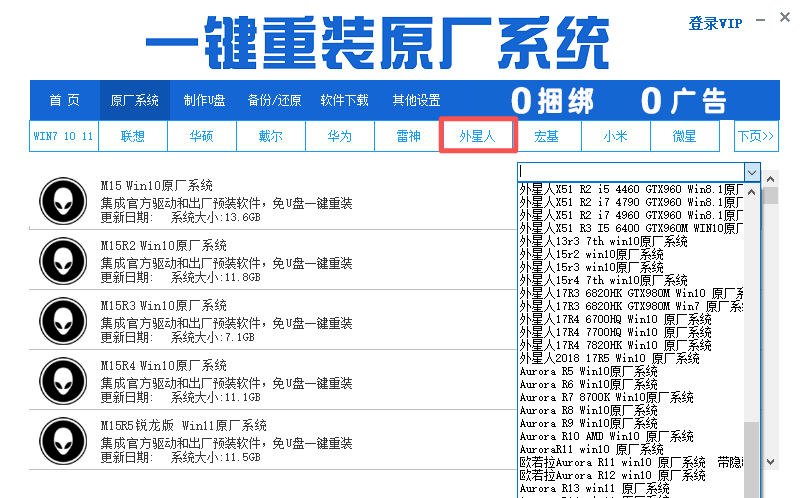Screen dimensions: 808x498
Task: Choose 外星人17R3 6820HK Win7 option
Action: tap(631, 306)
